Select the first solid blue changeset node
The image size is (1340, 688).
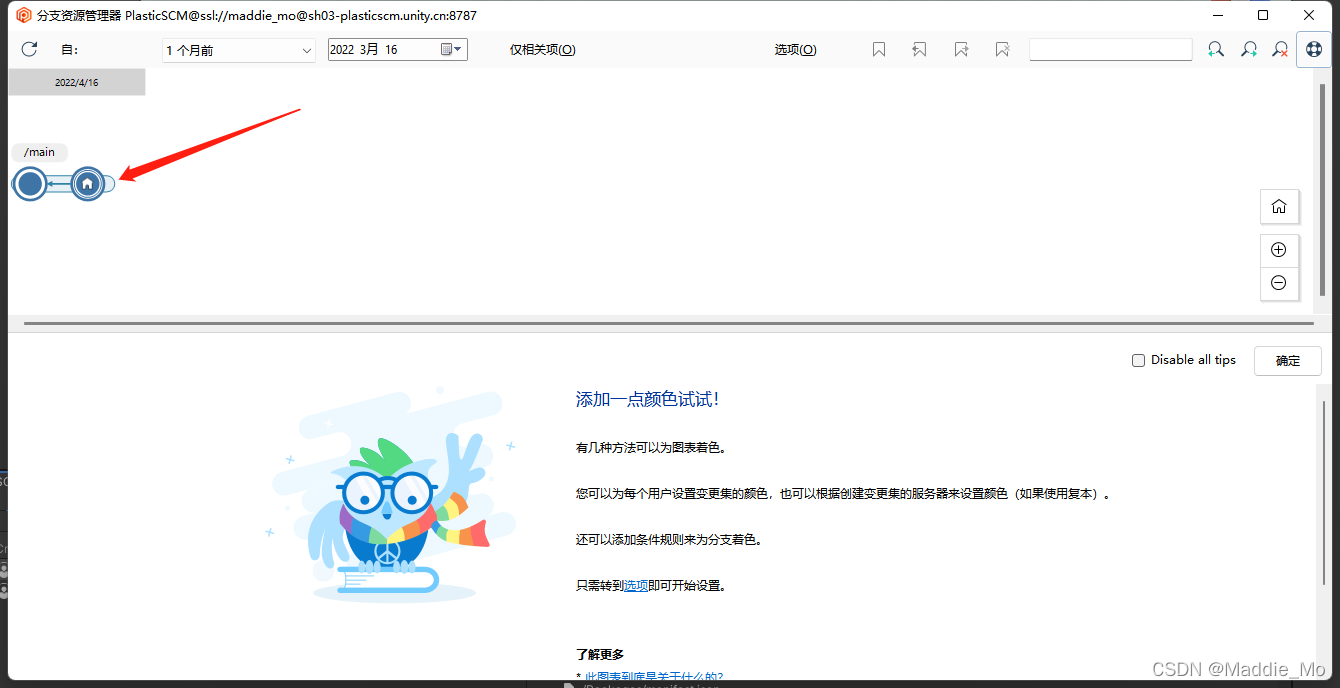pos(31,184)
